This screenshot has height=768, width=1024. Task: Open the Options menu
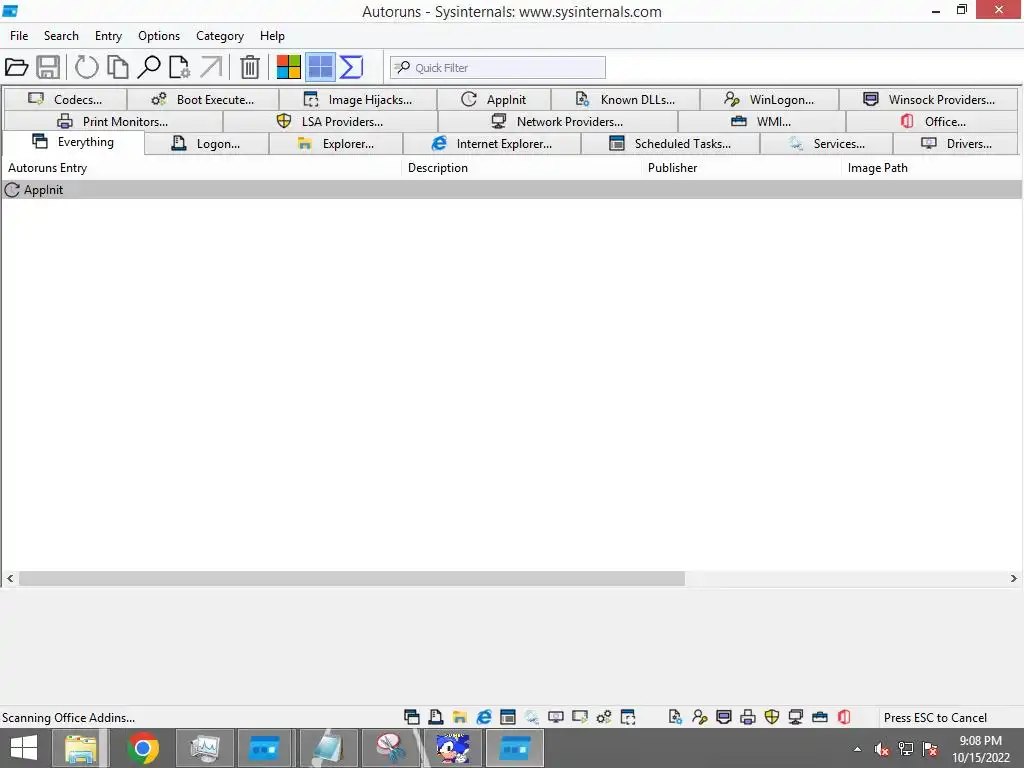[159, 36]
